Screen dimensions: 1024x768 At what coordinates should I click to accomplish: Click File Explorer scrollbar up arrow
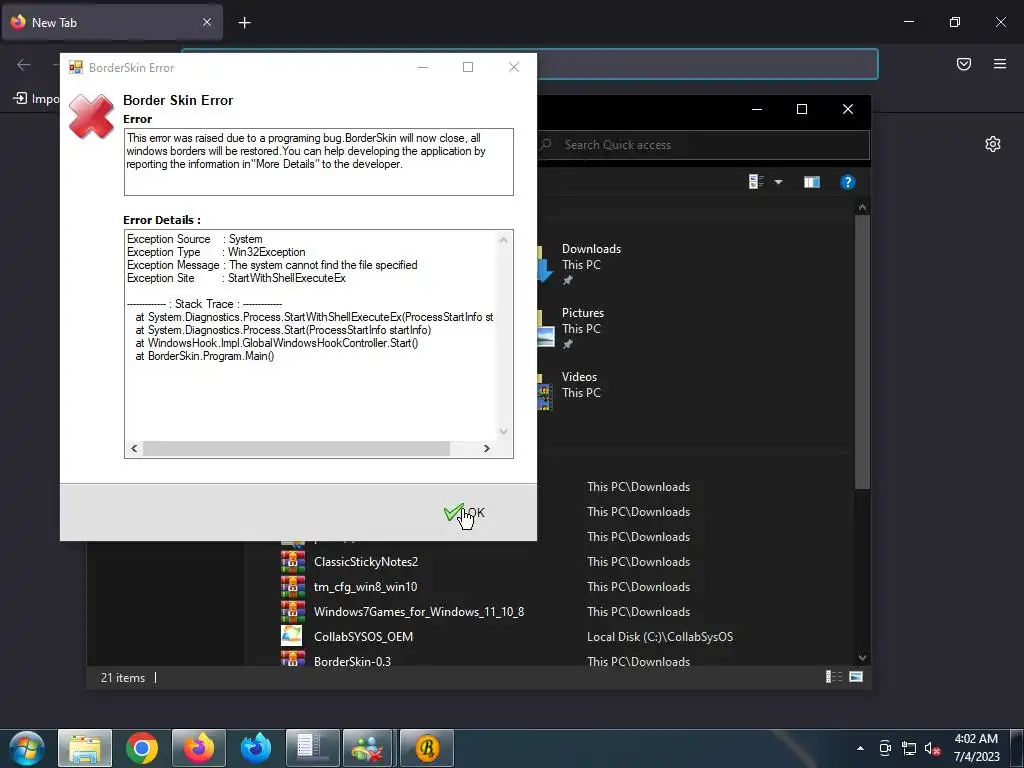[x=862, y=208]
